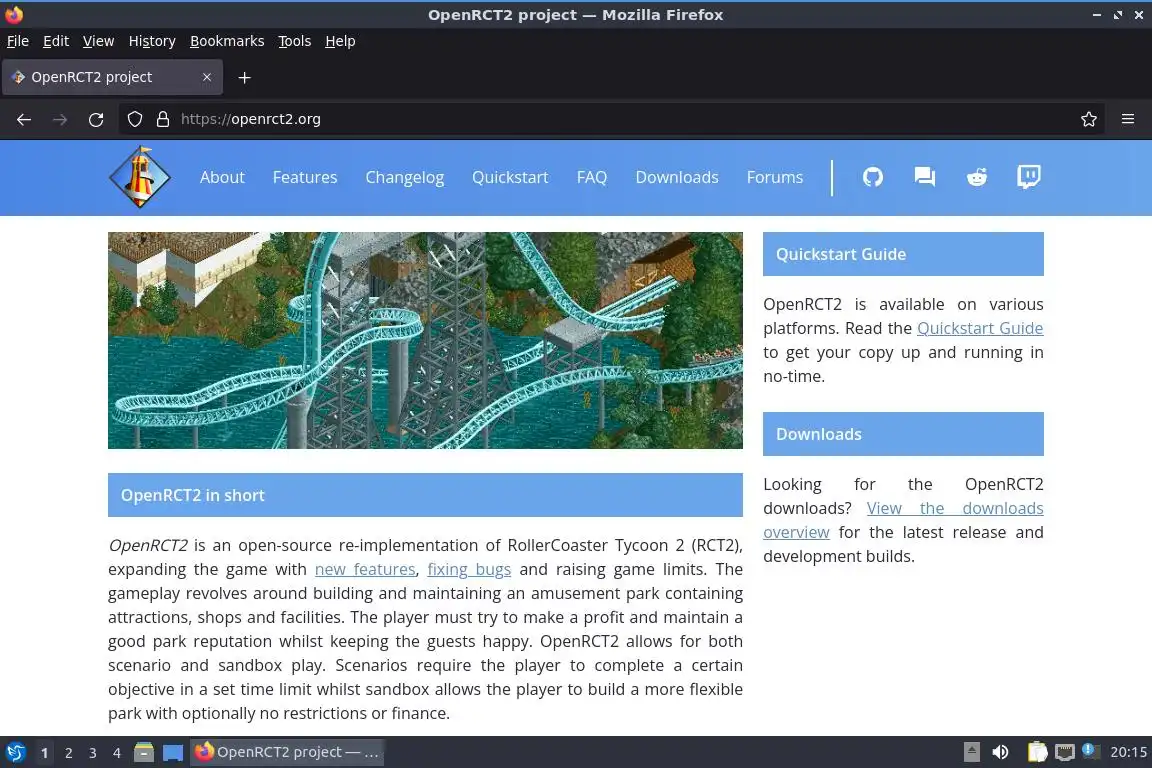Go to the About page
This screenshot has width=1152, height=768.
[222, 177]
